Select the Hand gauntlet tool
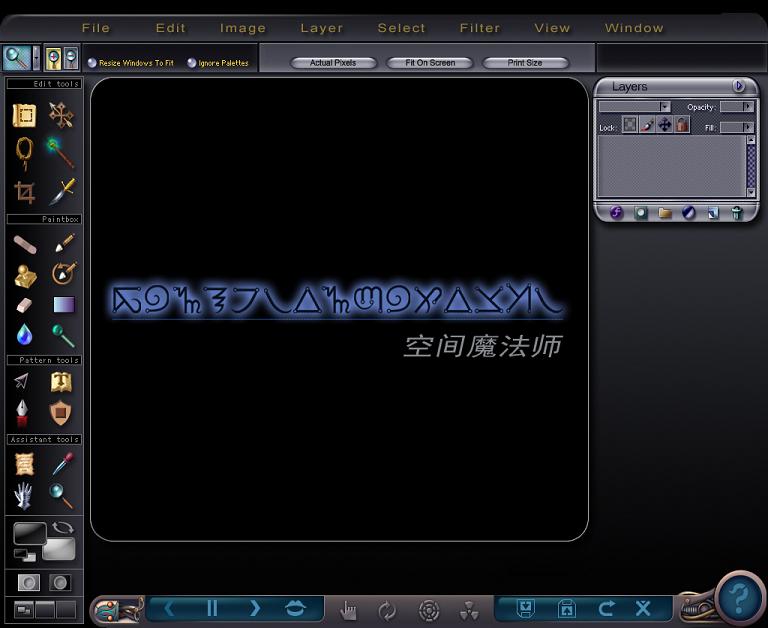 (23, 496)
